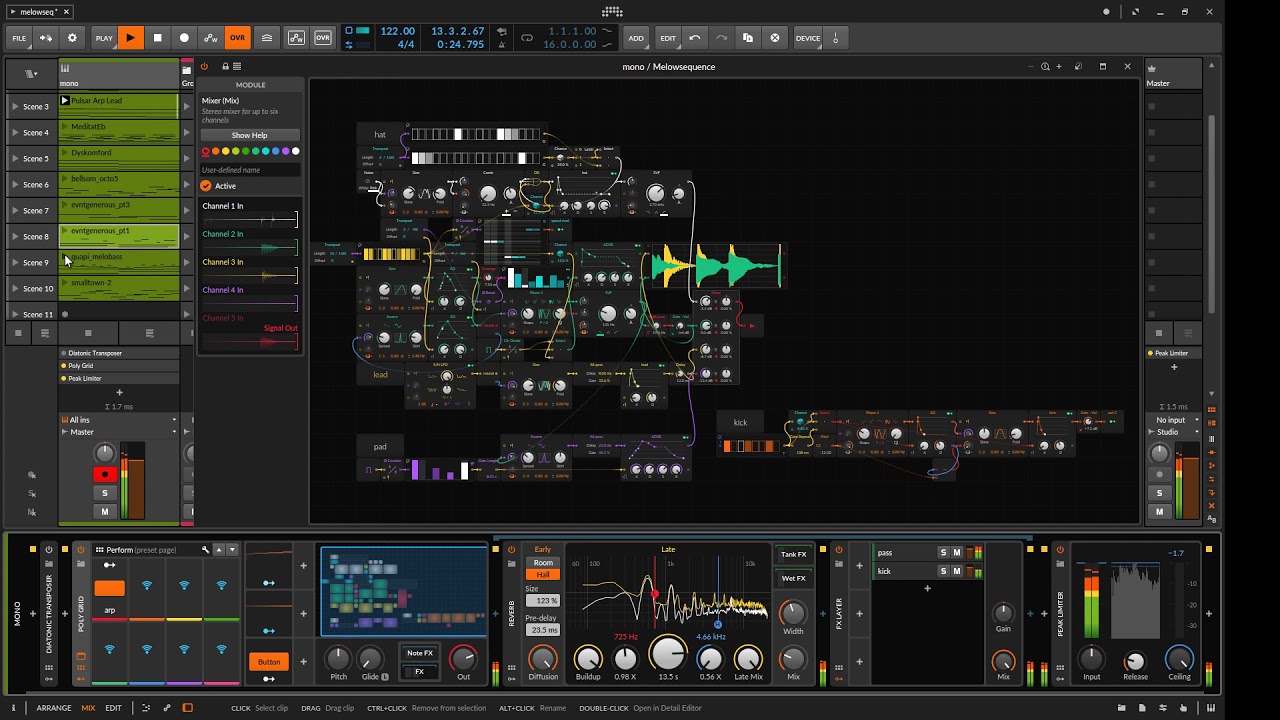Open the Tank FX chain
1280x720 pixels.
(793, 554)
